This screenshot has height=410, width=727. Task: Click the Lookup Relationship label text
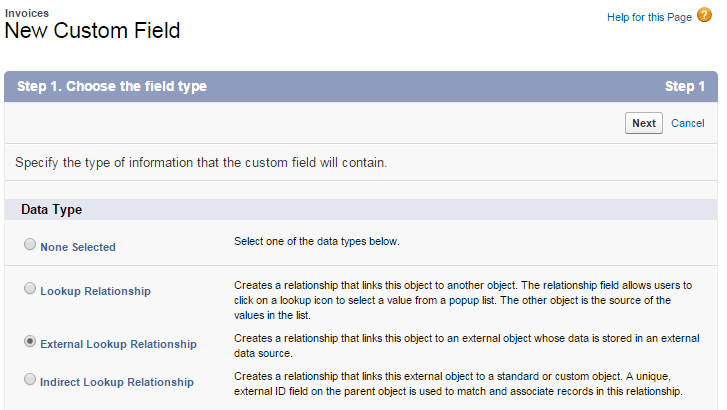point(95,291)
